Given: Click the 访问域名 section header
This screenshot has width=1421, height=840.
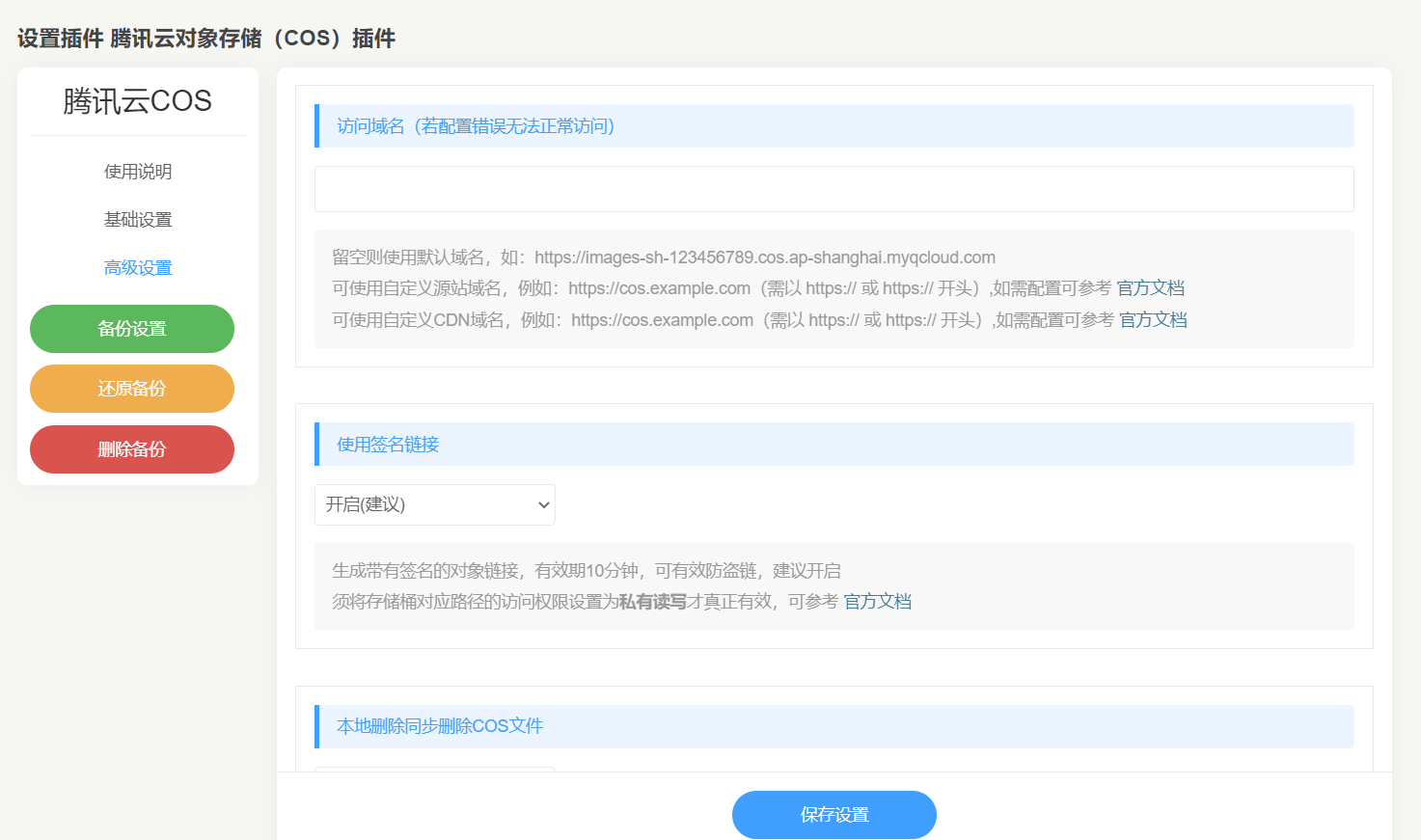Looking at the screenshot, I should click(834, 126).
